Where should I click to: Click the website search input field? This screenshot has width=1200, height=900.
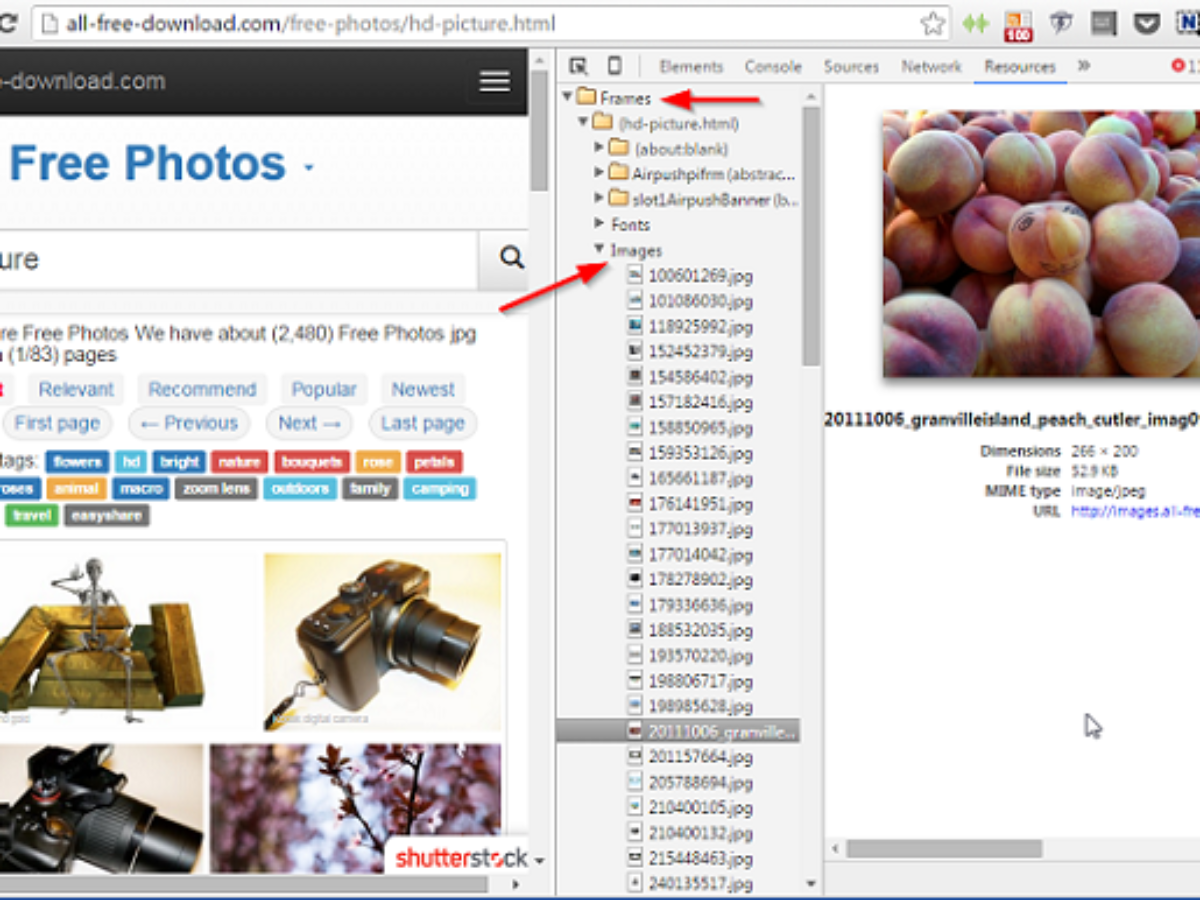tap(239, 259)
